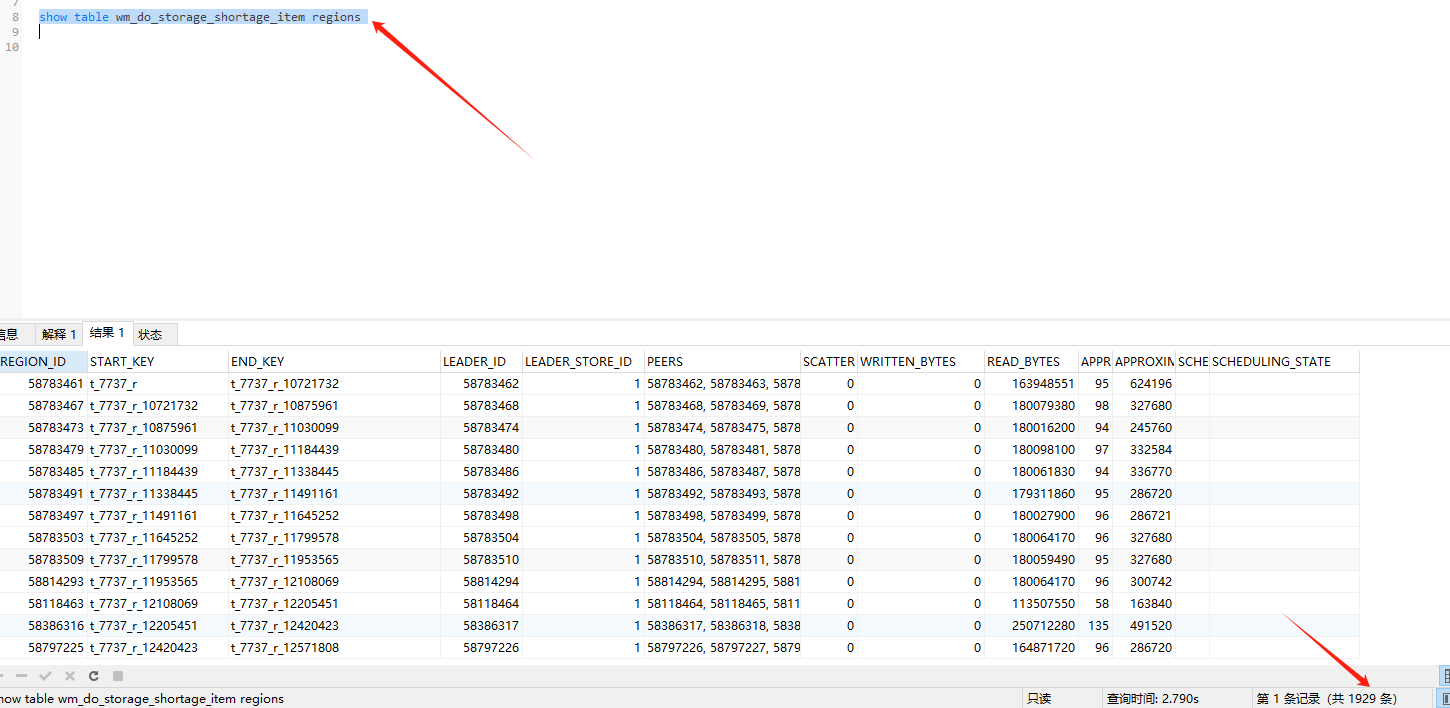This screenshot has width=1450, height=708.
Task: Click the LEADER_STORE_ID column header
Action: coord(582,361)
